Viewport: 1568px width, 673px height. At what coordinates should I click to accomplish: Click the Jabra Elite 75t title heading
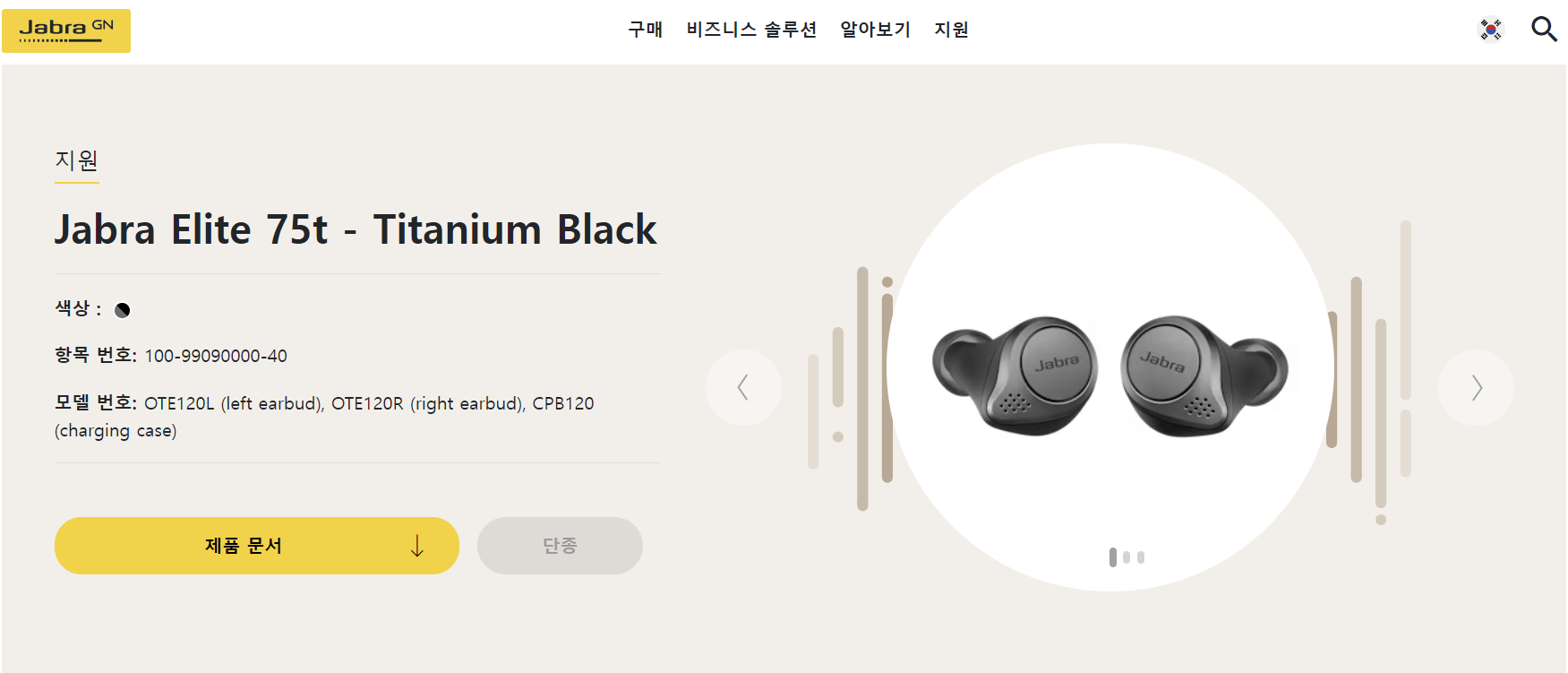(356, 230)
